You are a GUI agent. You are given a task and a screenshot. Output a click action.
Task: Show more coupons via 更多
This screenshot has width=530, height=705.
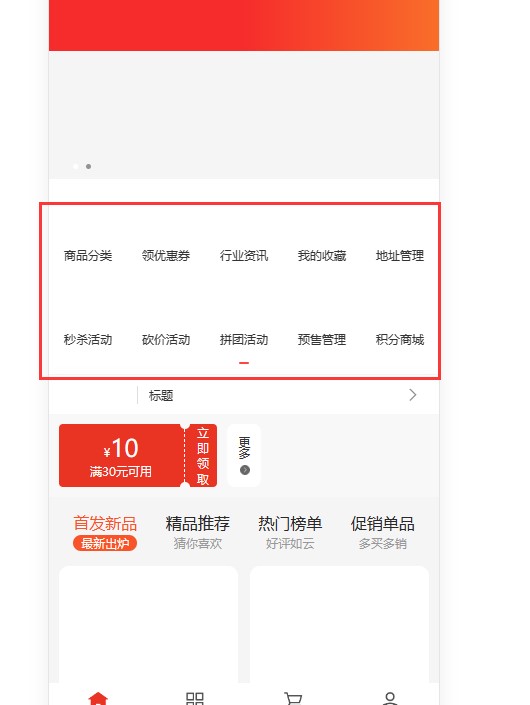[x=244, y=456]
